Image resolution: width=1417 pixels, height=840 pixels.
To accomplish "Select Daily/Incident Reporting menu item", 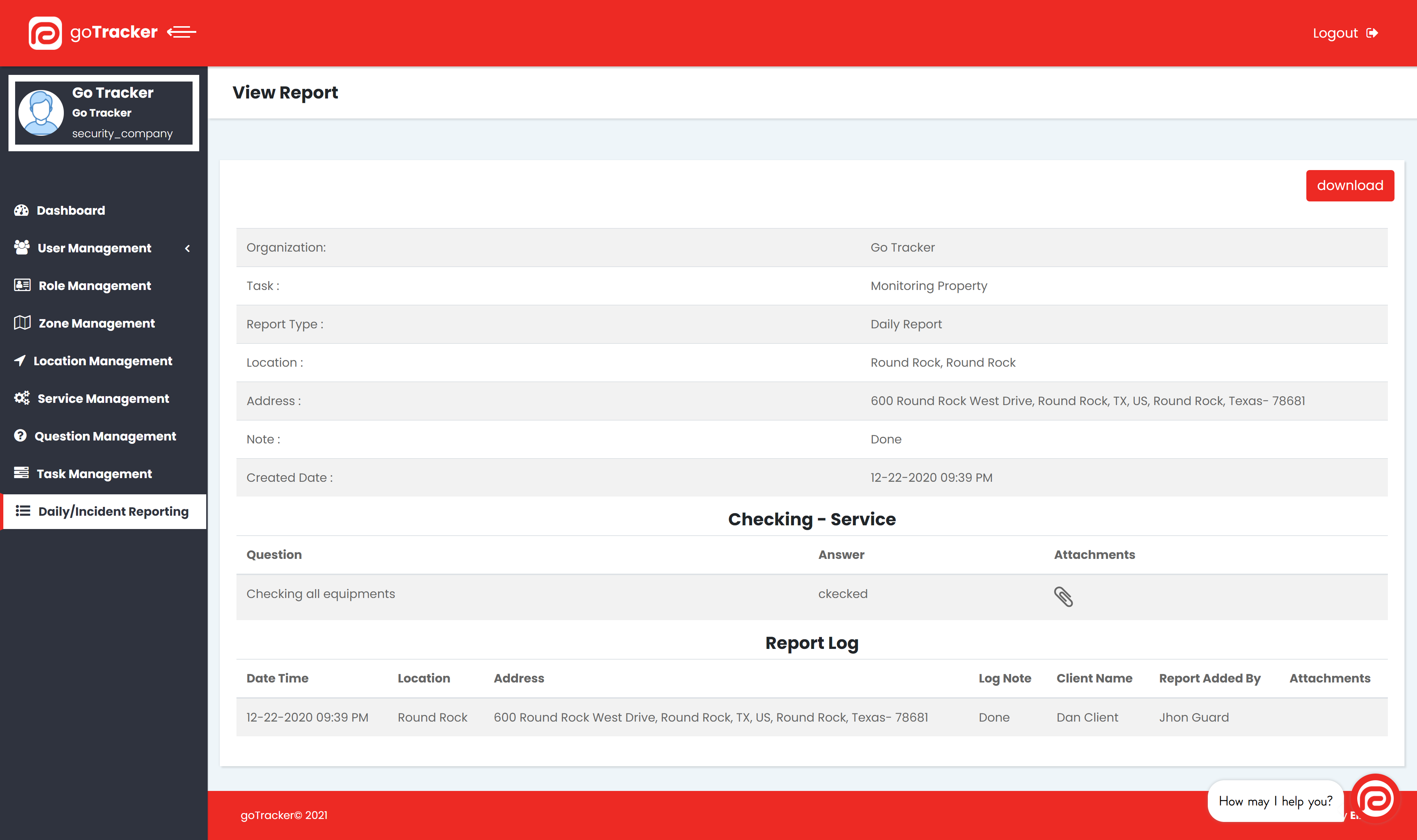I will 113,511.
